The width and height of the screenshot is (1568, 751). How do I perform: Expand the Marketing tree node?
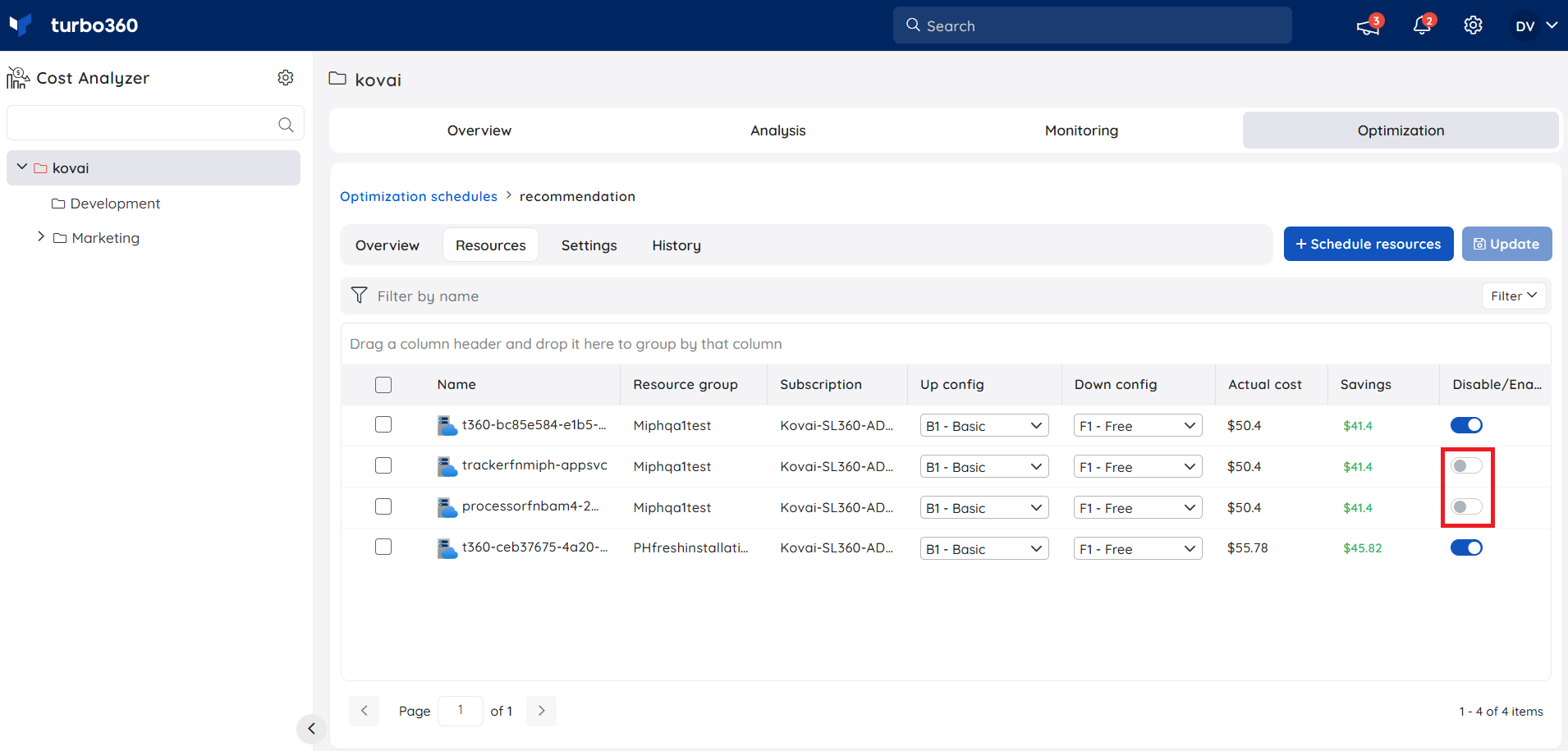click(x=41, y=236)
